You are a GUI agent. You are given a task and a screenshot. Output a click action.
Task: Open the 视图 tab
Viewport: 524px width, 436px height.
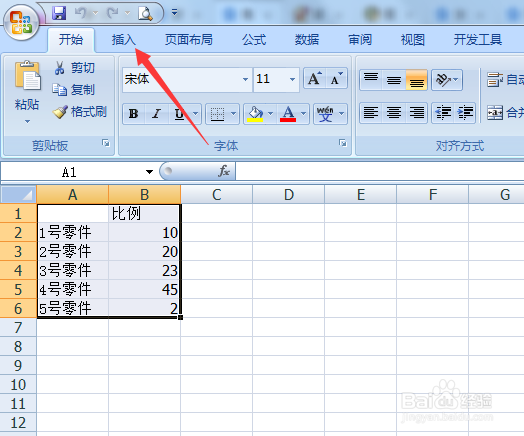(413, 40)
